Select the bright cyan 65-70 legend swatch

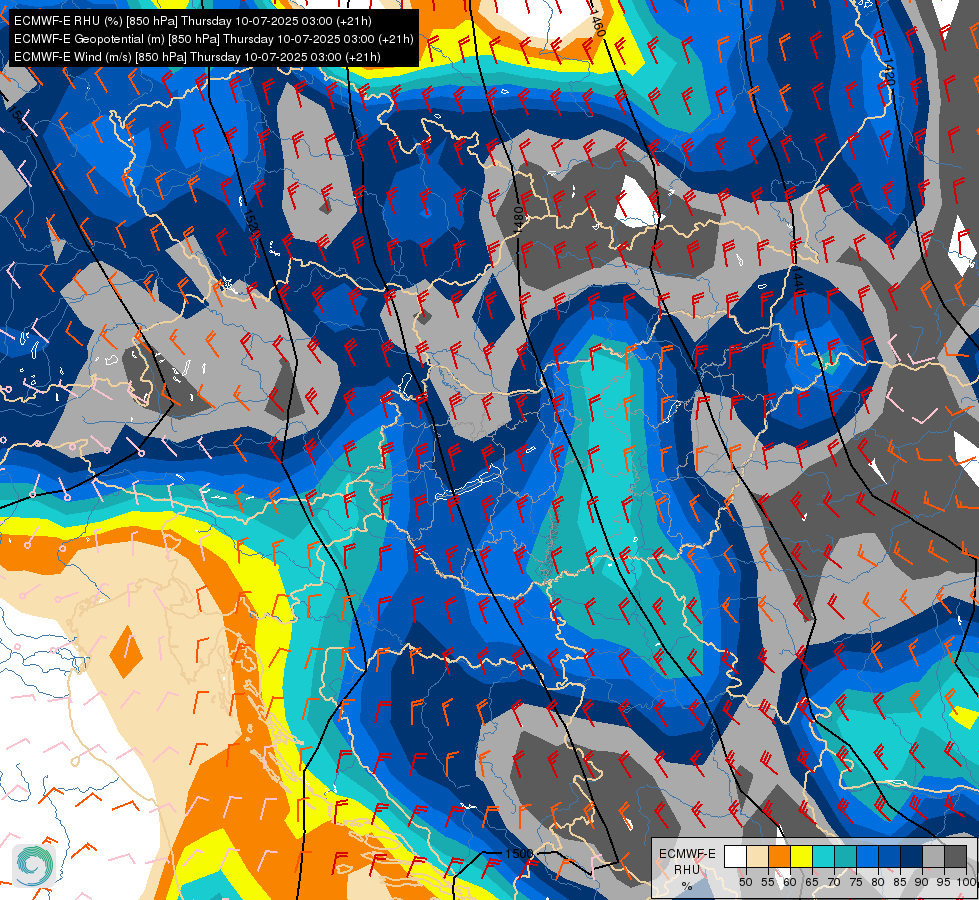pos(824,856)
